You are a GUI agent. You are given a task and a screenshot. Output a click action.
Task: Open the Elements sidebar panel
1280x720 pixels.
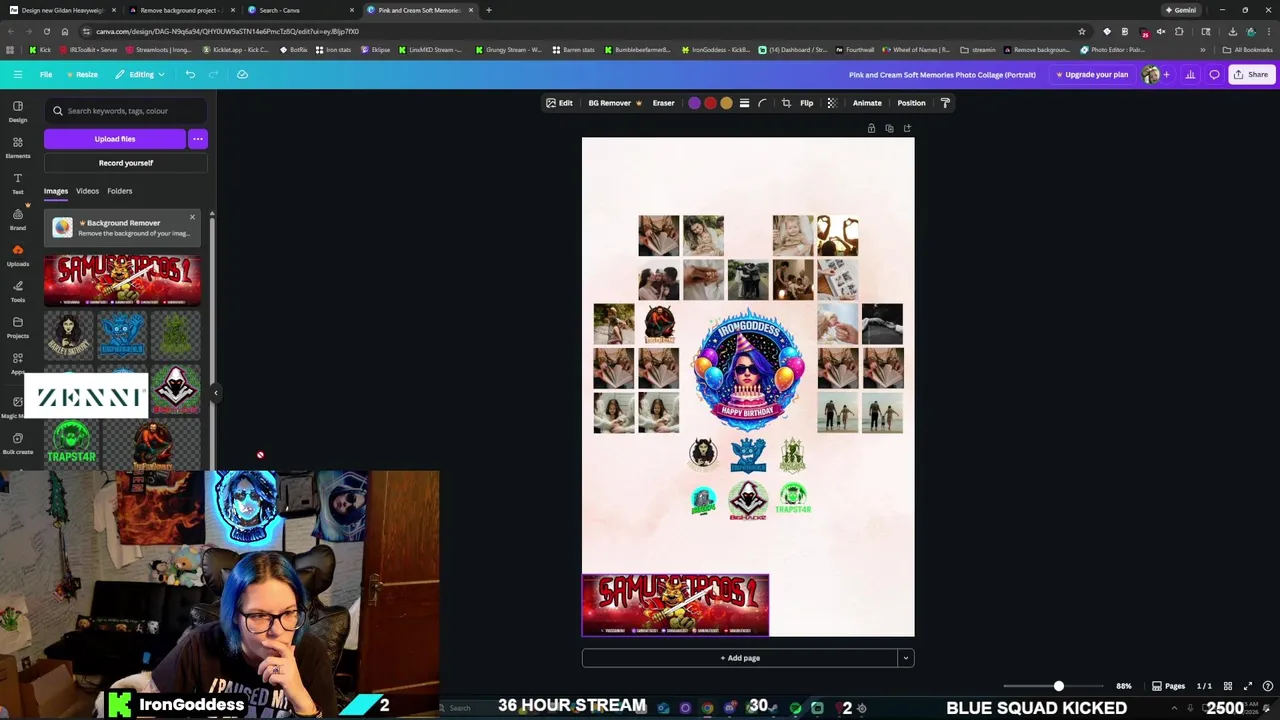pyautogui.click(x=18, y=147)
